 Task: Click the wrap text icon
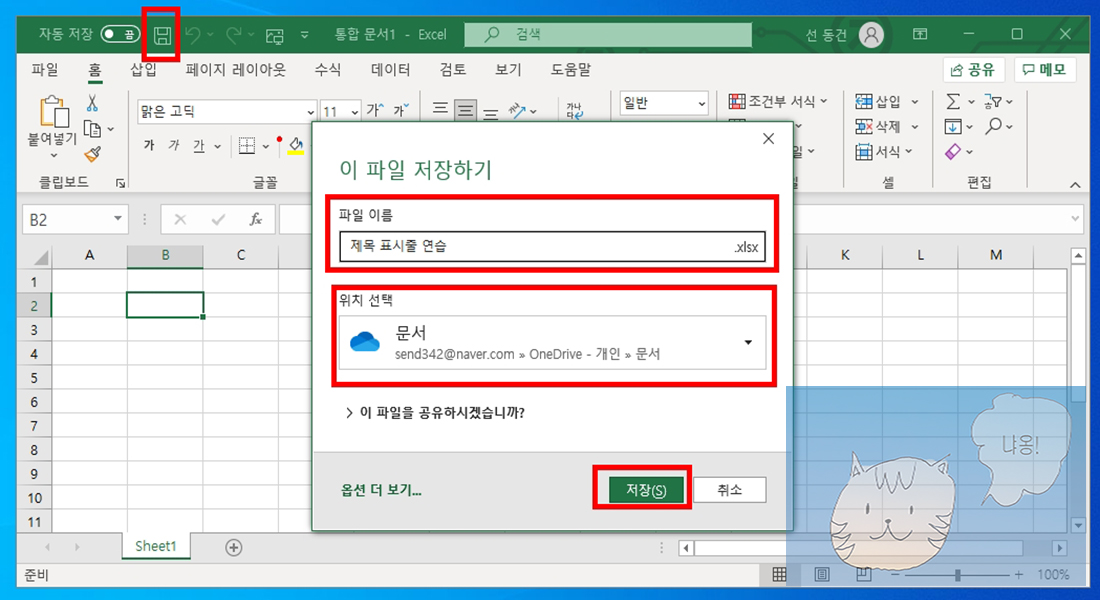point(575,110)
